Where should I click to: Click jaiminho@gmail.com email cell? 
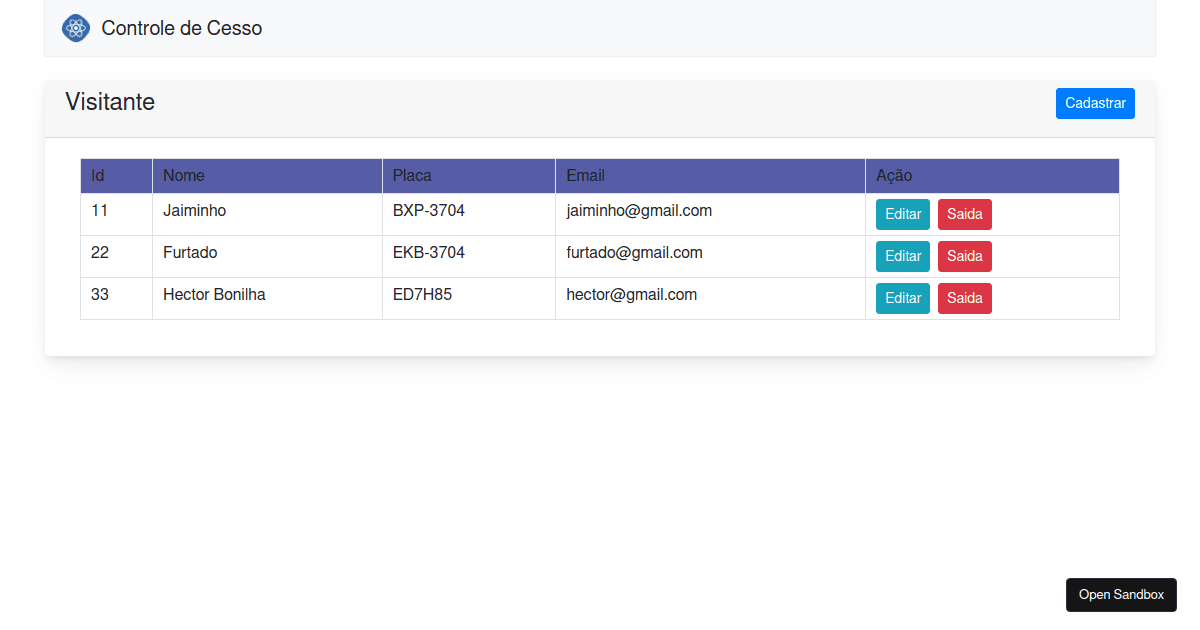click(639, 211)
